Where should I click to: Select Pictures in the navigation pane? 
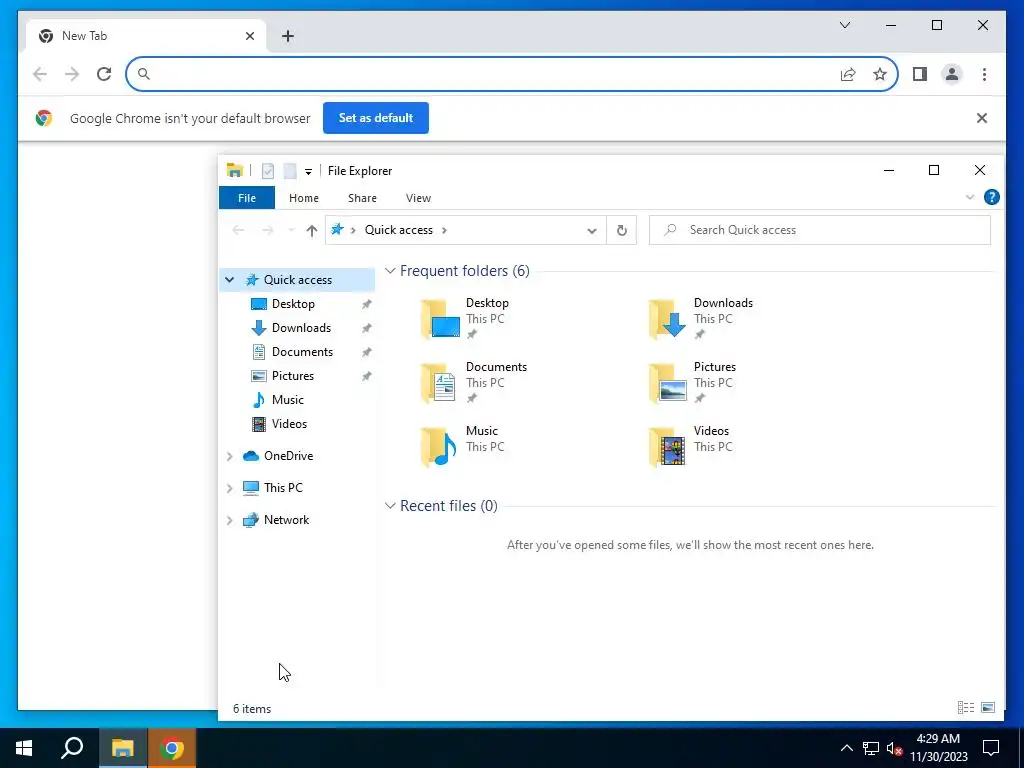[x=293, y=376]
